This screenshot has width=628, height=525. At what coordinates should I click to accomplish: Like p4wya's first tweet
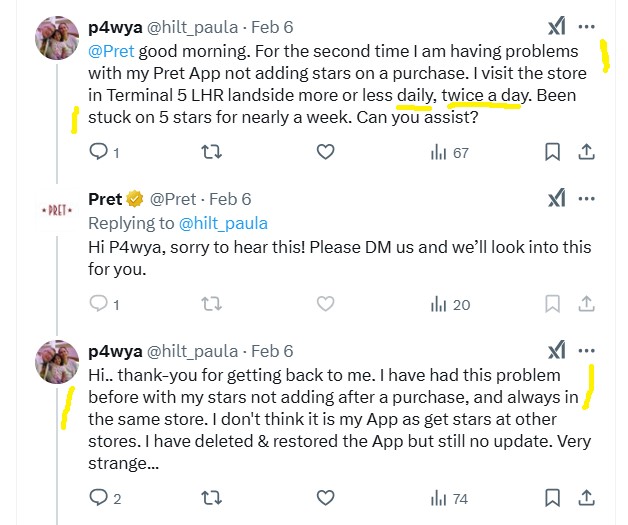[x=325, y=152]
